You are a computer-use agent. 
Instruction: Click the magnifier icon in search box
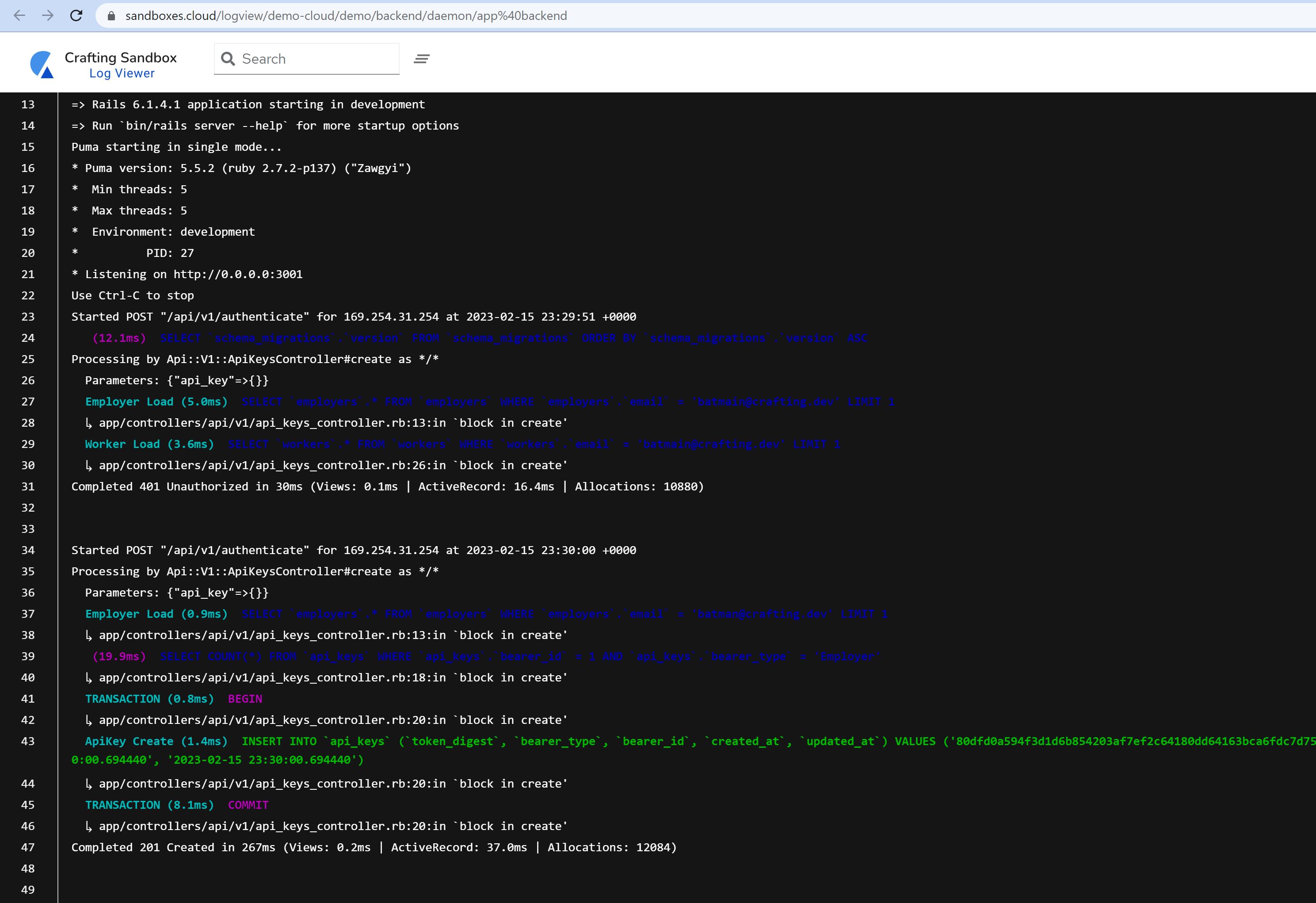pyautogui.click(x=228, y=59)
